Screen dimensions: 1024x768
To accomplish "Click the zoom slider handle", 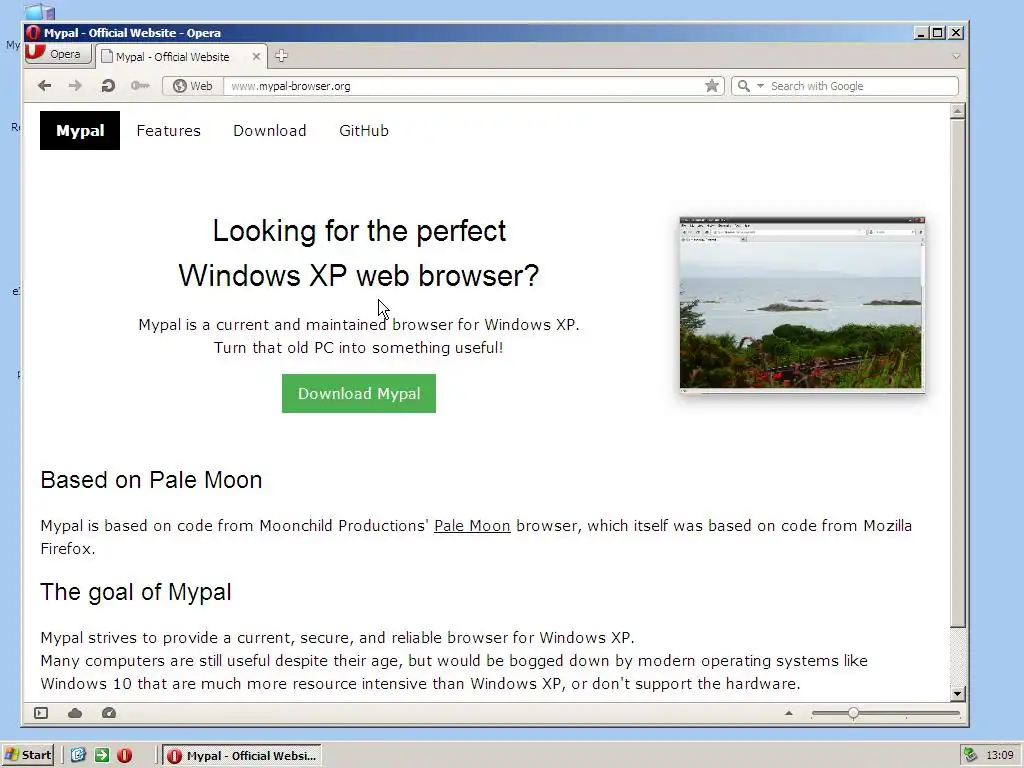I will 854,713.
